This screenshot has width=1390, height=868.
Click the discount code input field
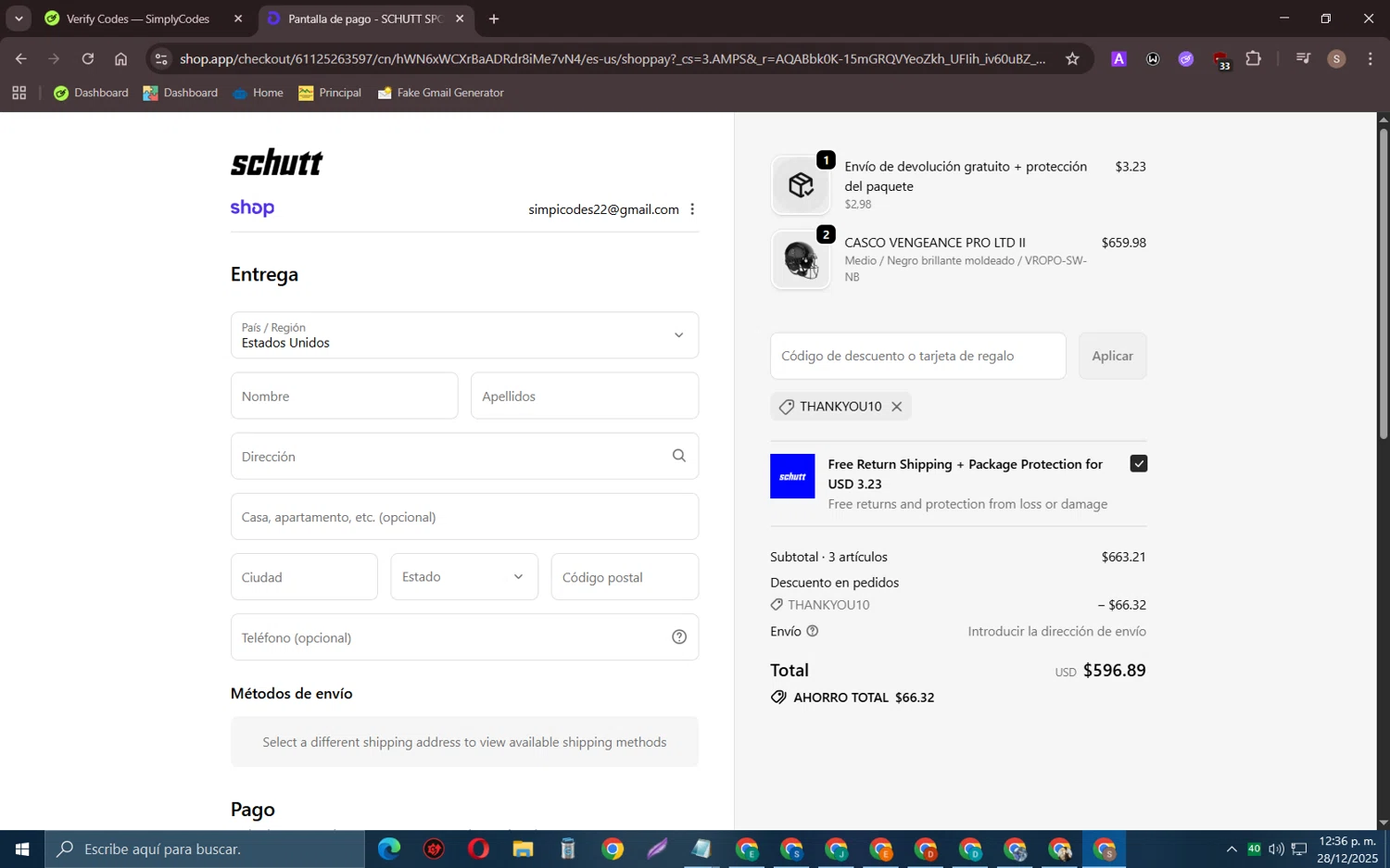[x=917, y=356]
